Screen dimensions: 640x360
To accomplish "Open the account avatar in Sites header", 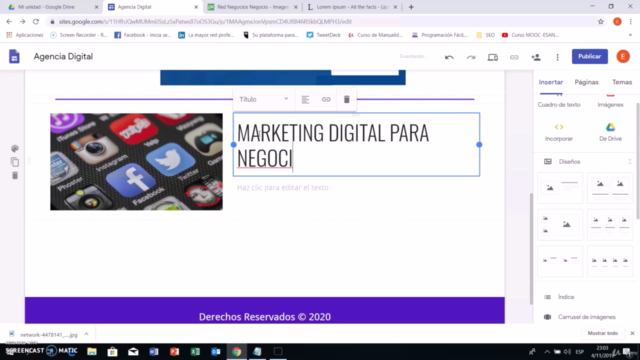I will (623, 56).
